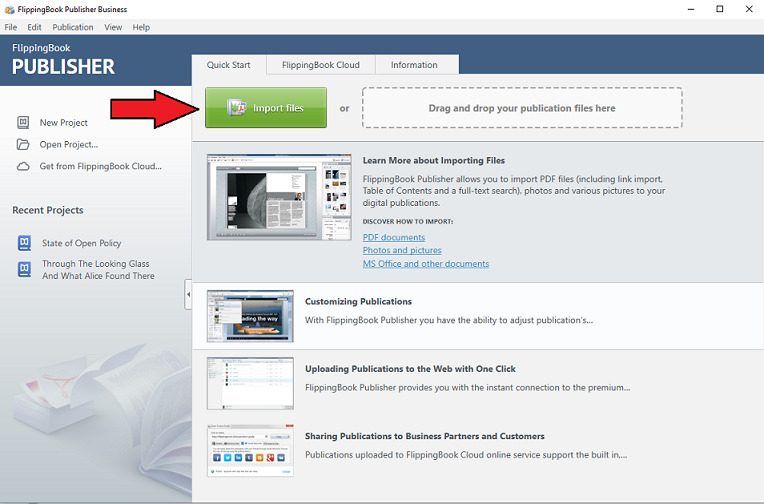Choose Get from FlippingBook Cloud...
The width and height of the screenshot is (764, 504).
pyautogui.click(x=101, y=166)
